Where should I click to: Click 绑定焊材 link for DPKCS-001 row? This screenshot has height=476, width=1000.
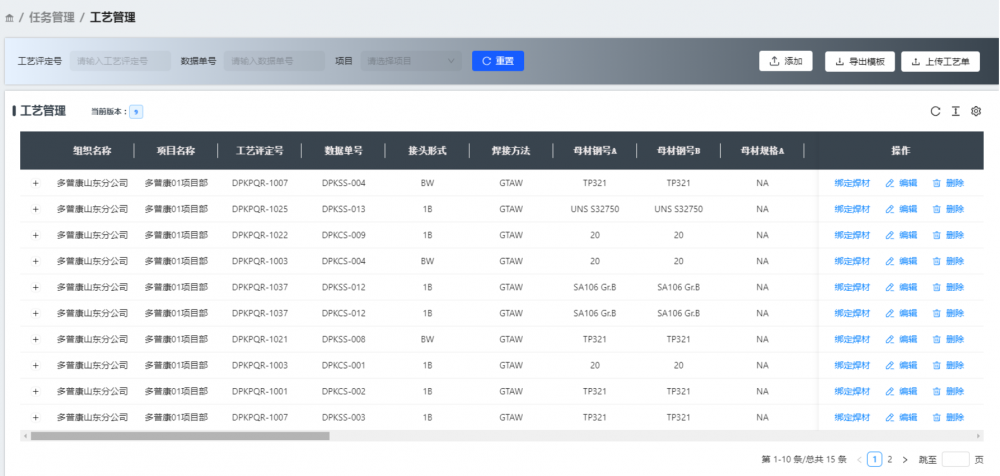(852, 365)
